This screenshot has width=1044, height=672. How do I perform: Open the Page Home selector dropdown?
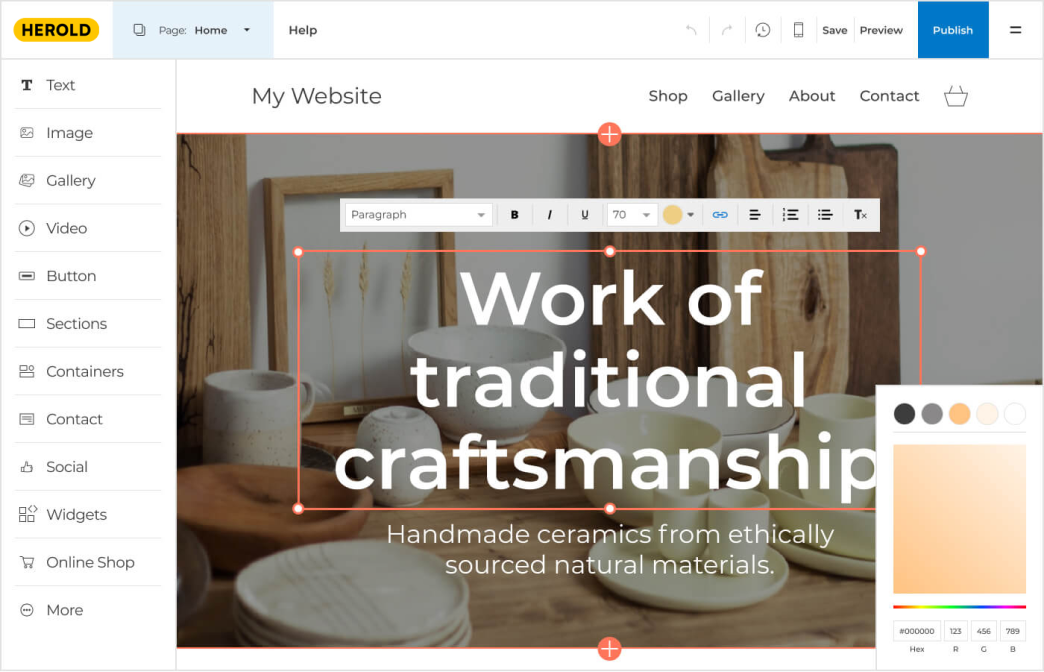click(x=193, y=30)
